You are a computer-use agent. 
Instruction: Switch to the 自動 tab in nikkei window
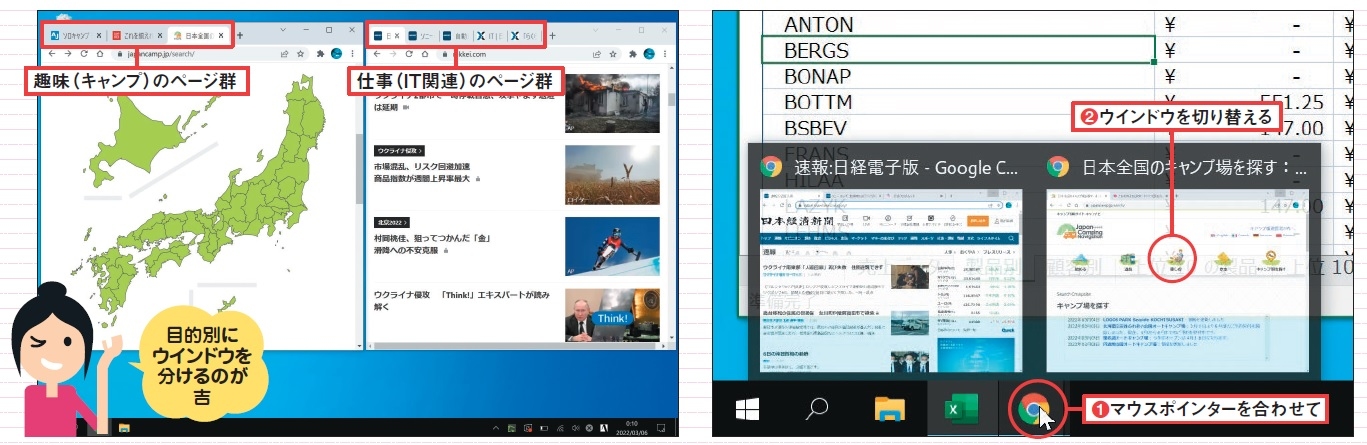tap(457, 35)
